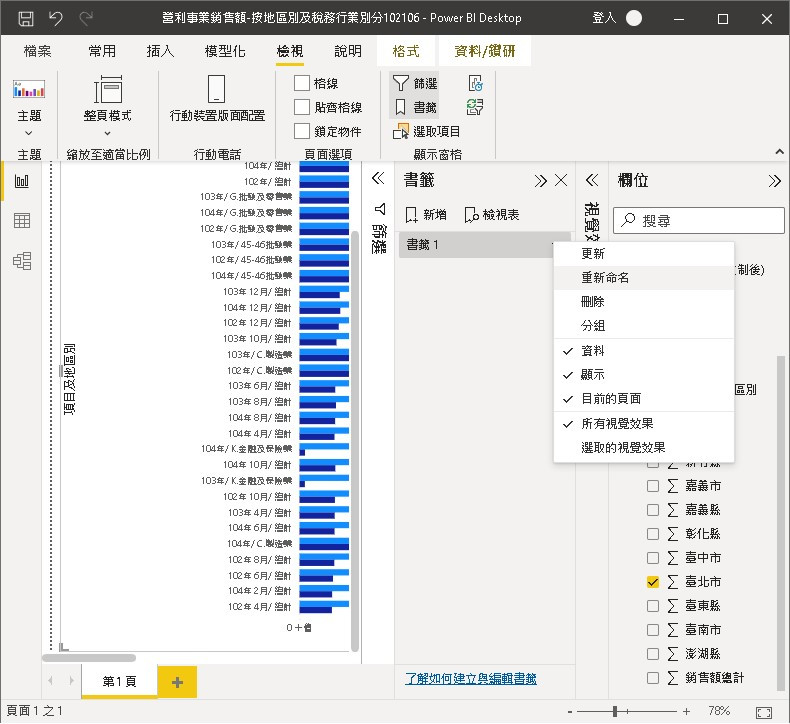
Task: Check the 嘉義市 field checkbox
Action: [x=652, y=486]
